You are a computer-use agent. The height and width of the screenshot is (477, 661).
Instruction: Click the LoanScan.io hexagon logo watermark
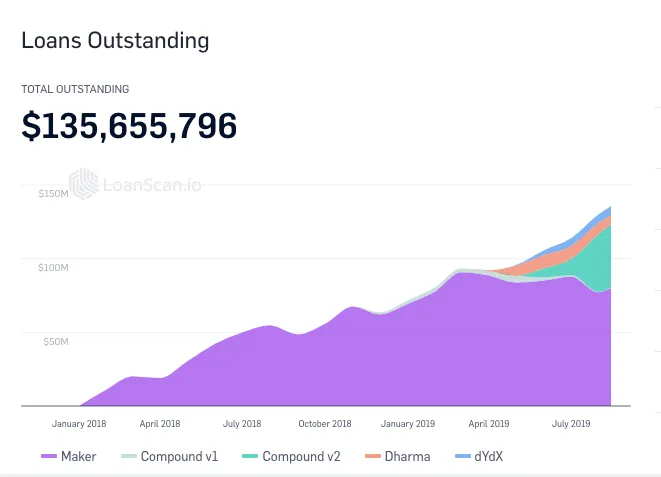point(84,184)
